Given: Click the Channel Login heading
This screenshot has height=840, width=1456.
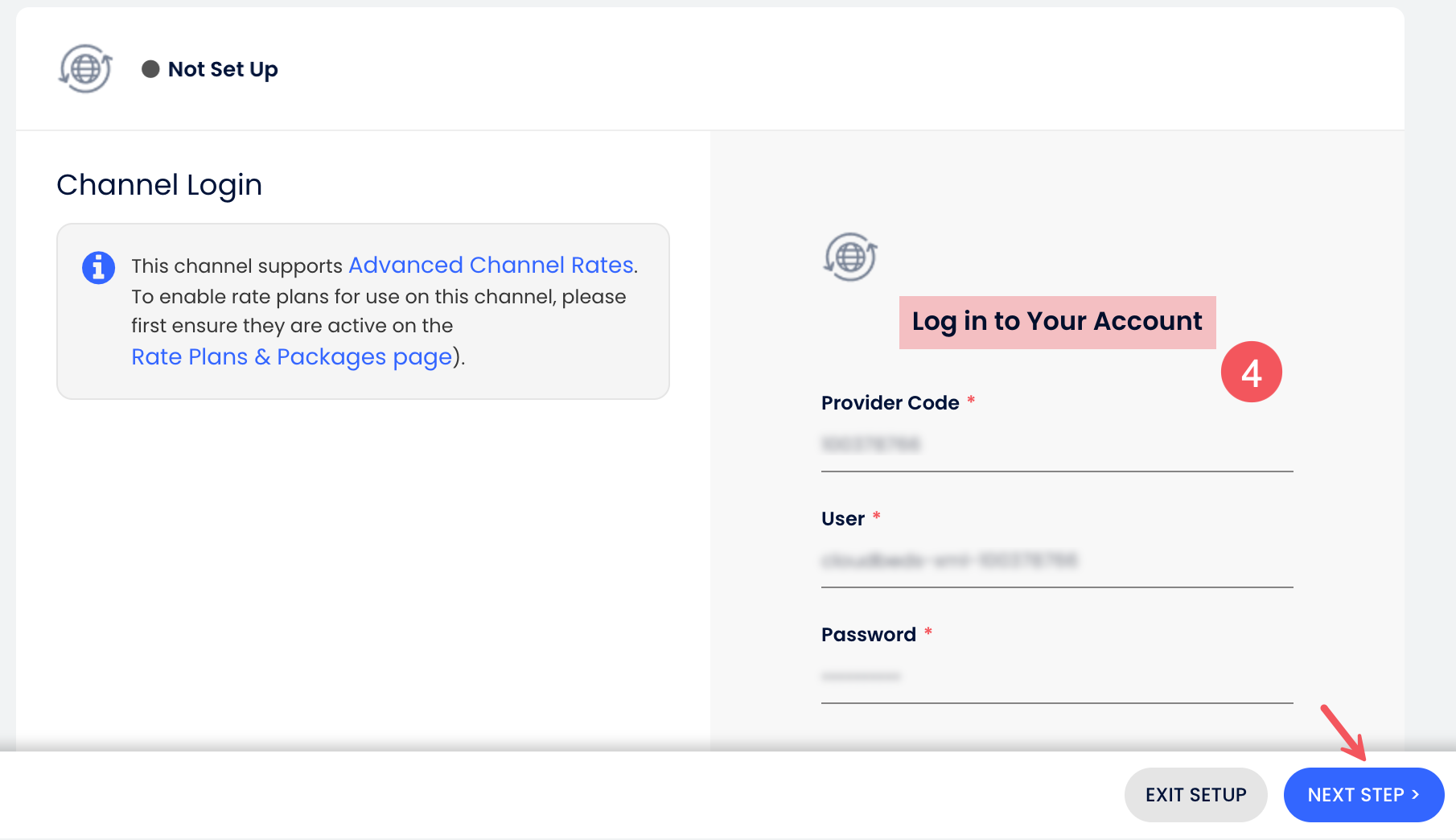Looking at the screenshot, I should pos(159,185).
